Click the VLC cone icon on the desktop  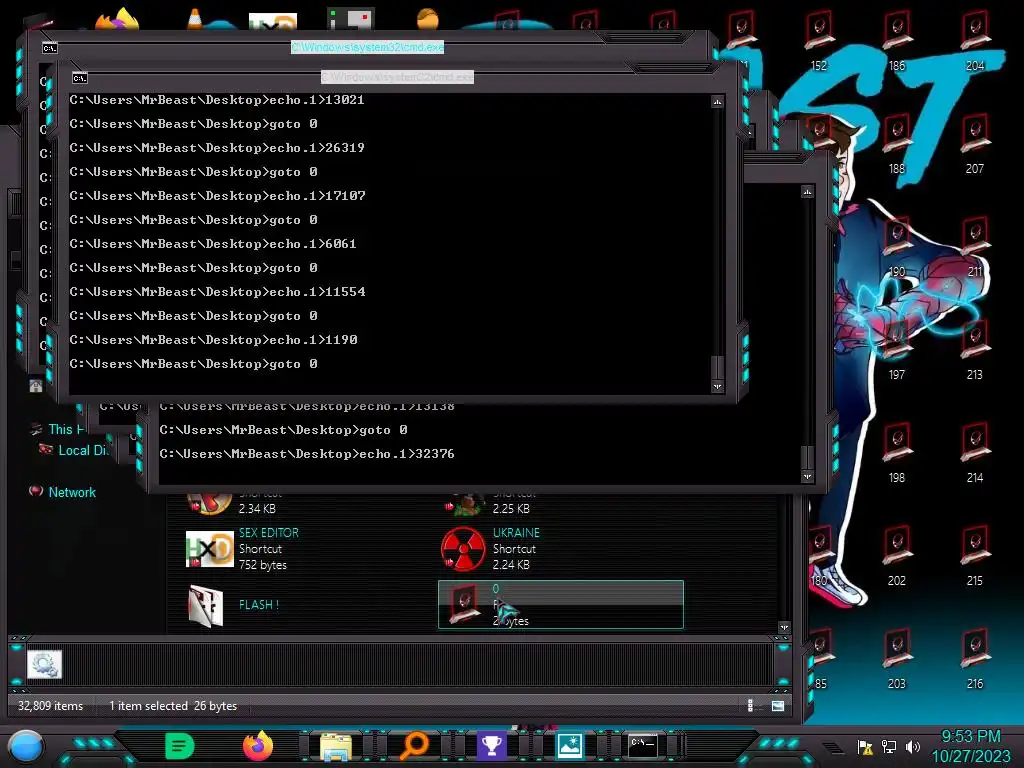click(x=195, y=18)
